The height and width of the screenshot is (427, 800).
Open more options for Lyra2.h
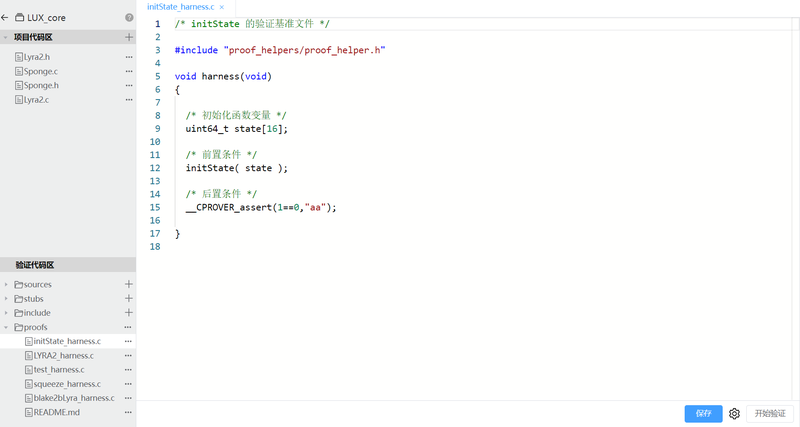[x=129, y=57]
